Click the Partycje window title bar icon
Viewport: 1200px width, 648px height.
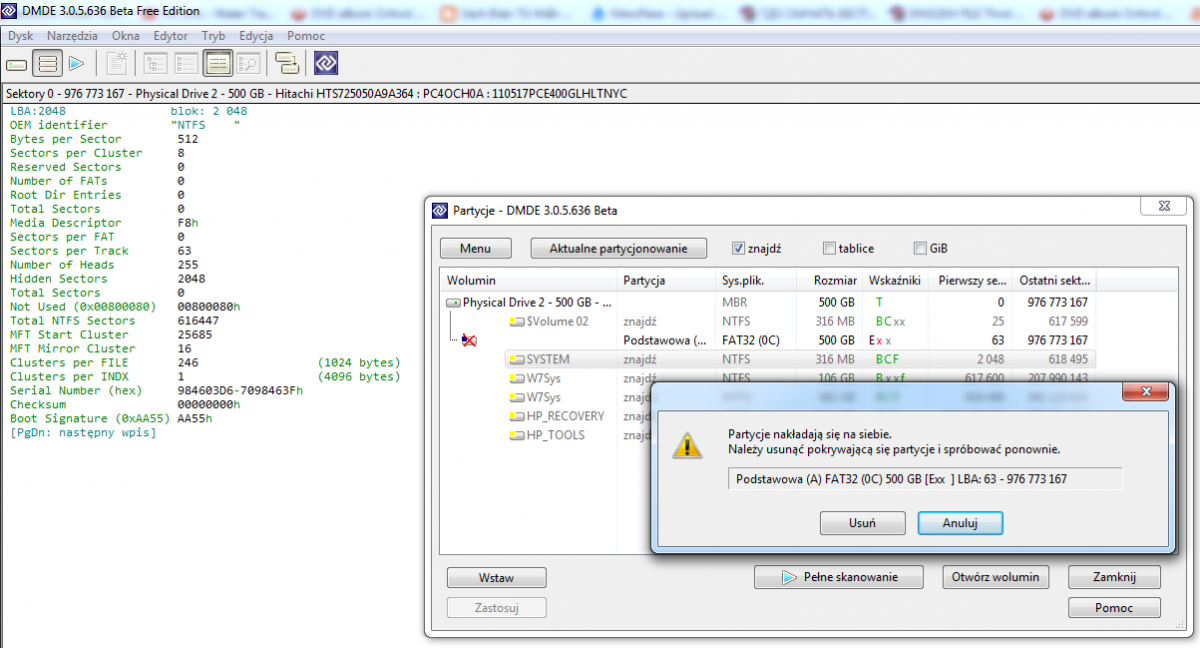tap(440, 210)
